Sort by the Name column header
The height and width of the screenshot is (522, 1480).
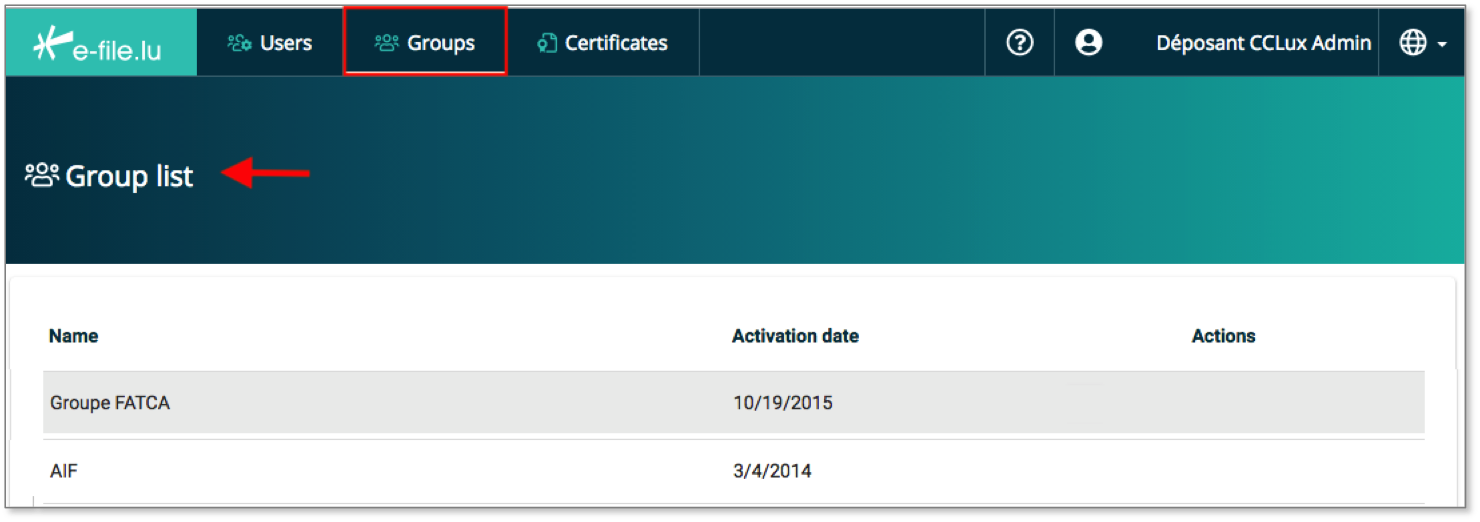coord(74,336)
